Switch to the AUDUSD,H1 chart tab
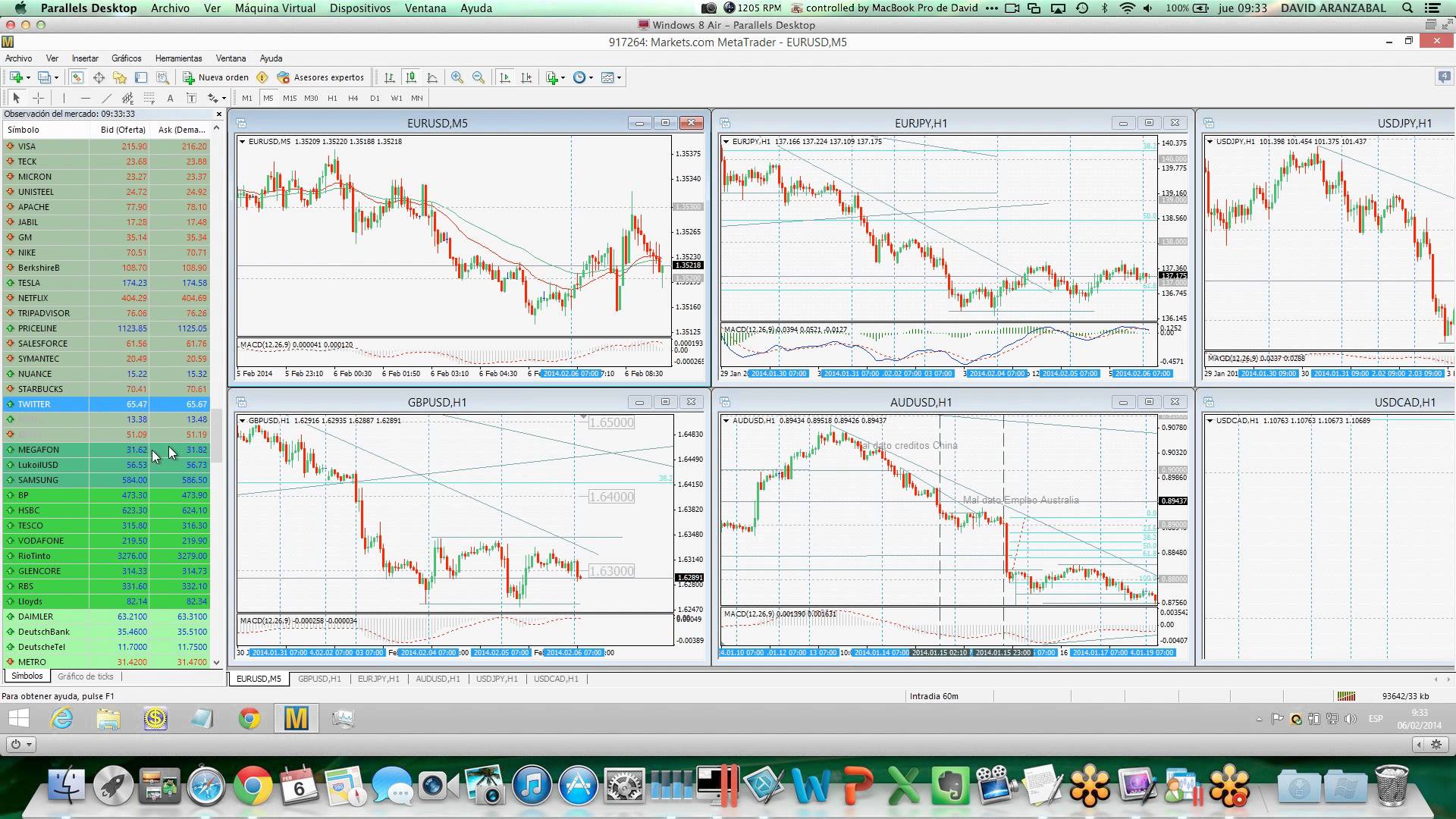 click(x=438, y=679)
